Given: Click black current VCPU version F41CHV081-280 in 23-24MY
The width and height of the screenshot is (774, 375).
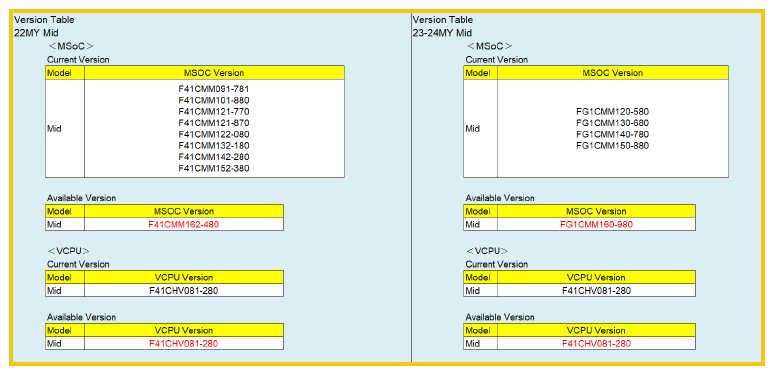Looking at the screenshot, I should click(596, 291).
